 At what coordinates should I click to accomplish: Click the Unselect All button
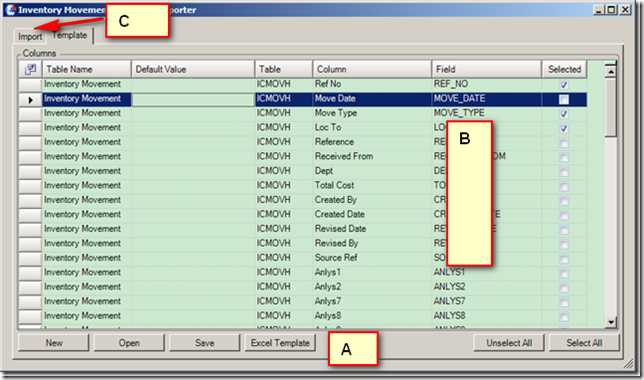click(509, 343)
